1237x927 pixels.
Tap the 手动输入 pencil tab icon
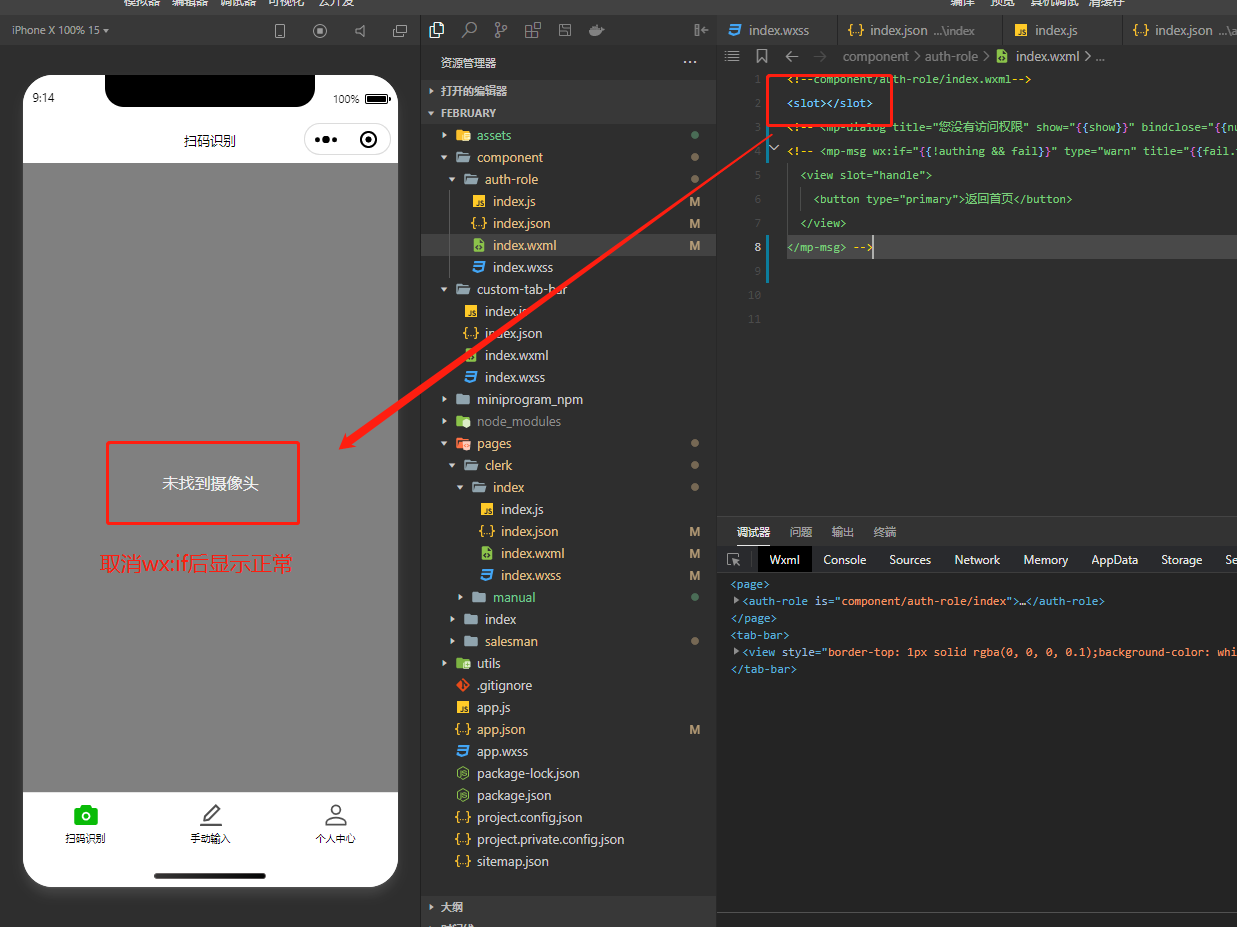211,815
